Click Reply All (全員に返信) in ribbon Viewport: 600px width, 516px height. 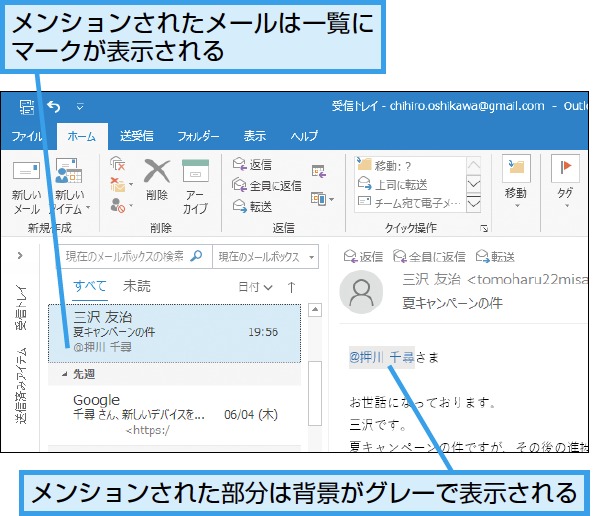coord(267,185)
